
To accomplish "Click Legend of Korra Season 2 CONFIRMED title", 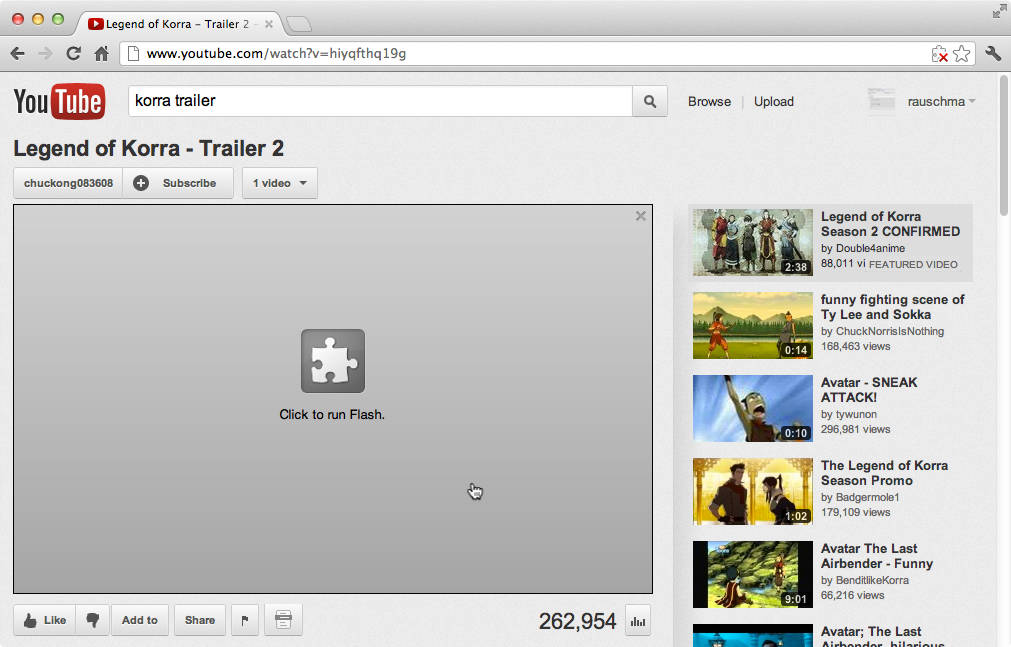I will coord(890,224).
